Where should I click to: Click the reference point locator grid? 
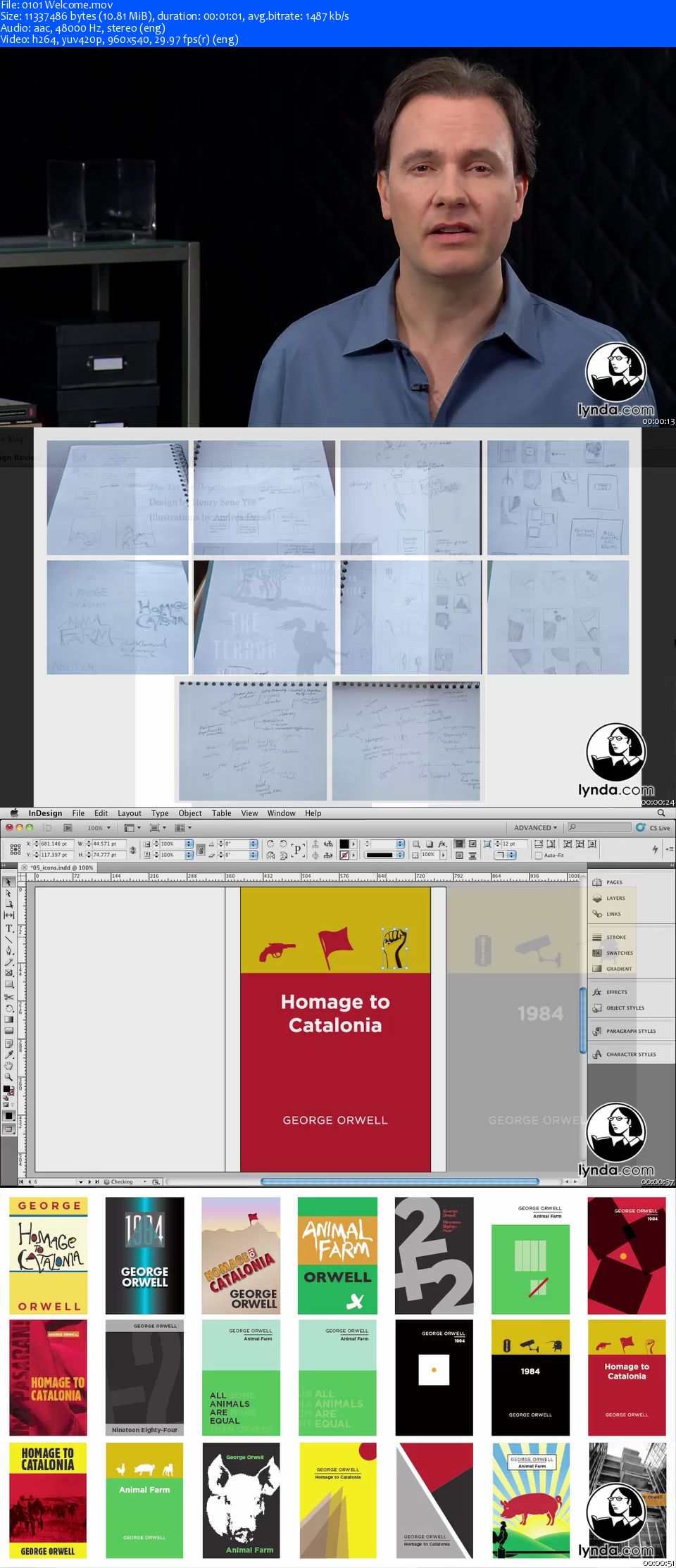(x=15, y=850)
